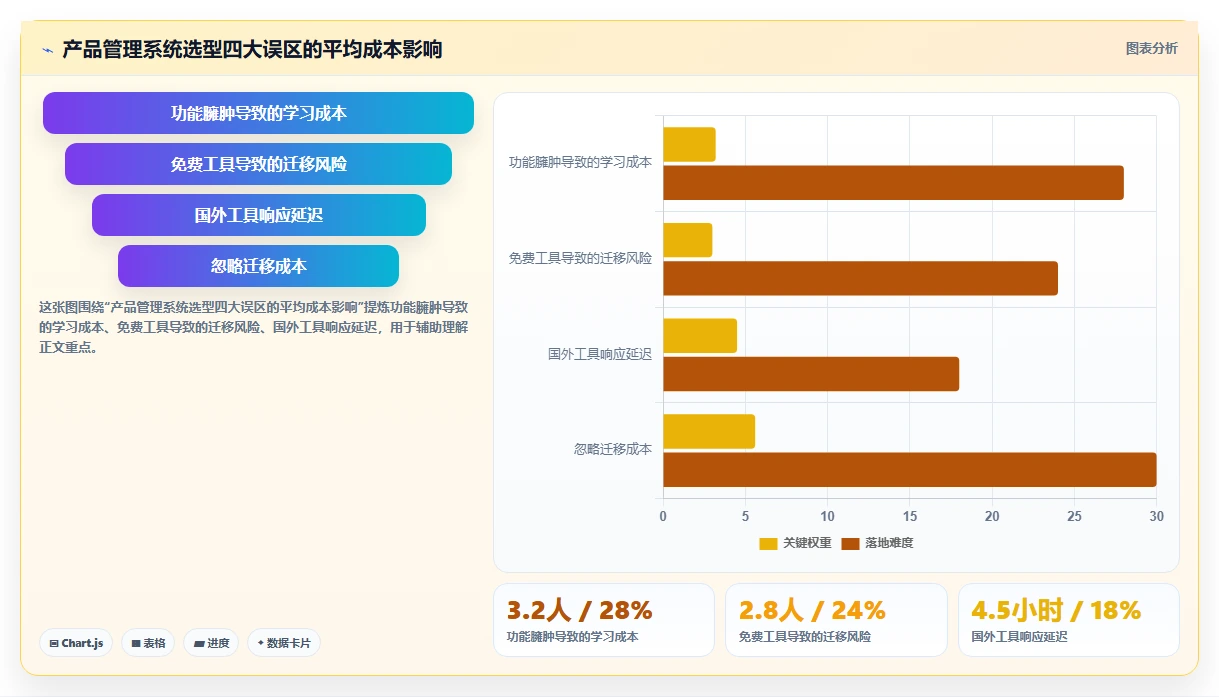Open the 4.5小时 / 18% data card
Viewport: 1219px width, 697px height.
tap(1068, 619)
